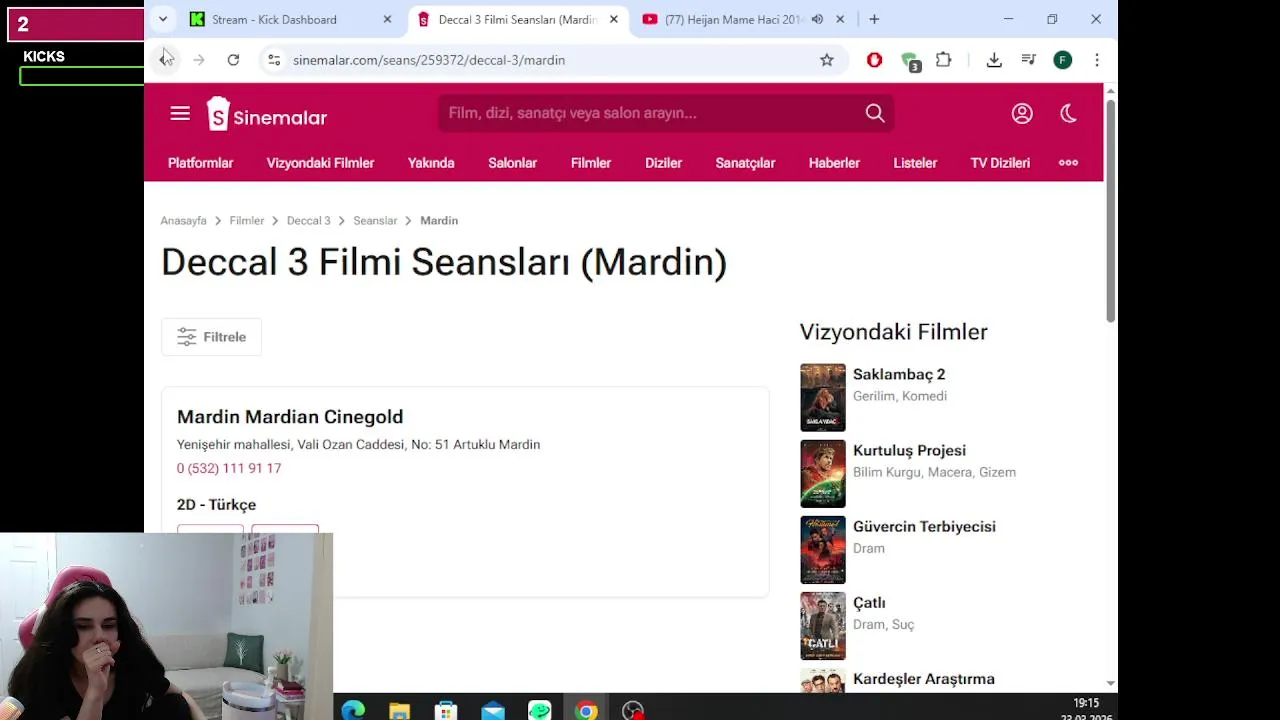The width and height of the screenshot is (1280, 720).
Task: Click the search magnifier icon
Action: tap(875, 113)
